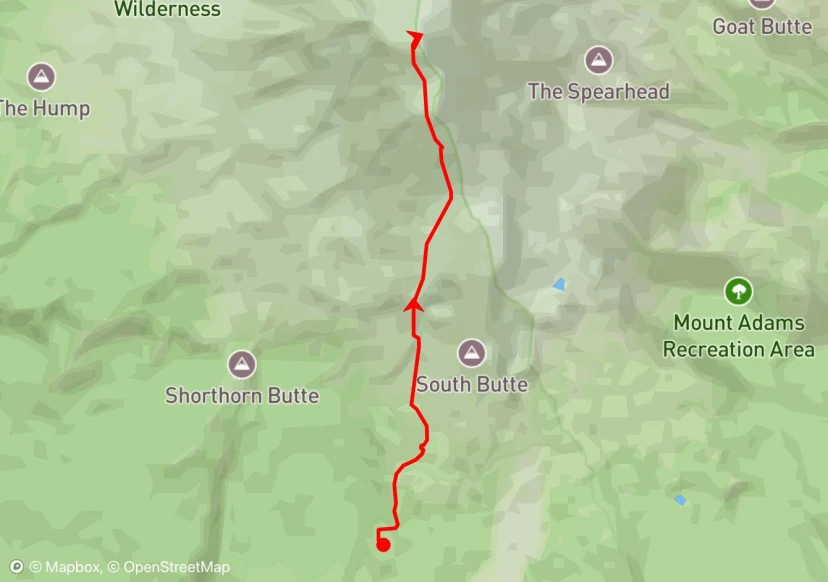
Task: Click the Shorthorn Butte text label
Action: click(242, 396)
